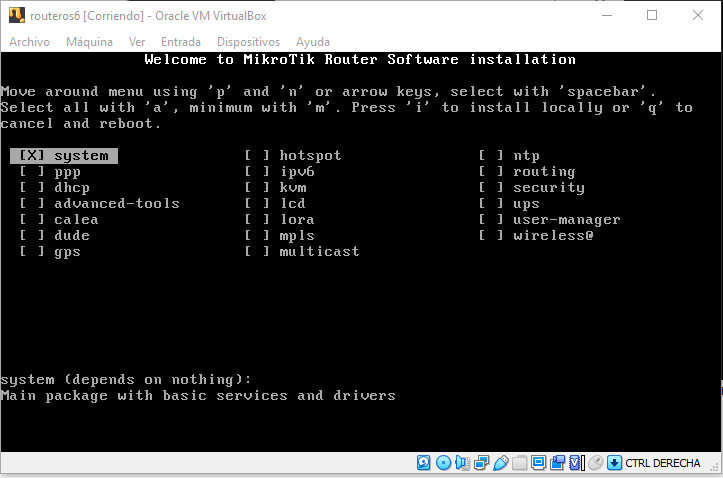Open the audio indicator in status bar
723x478 pixels.
[461, 463]
